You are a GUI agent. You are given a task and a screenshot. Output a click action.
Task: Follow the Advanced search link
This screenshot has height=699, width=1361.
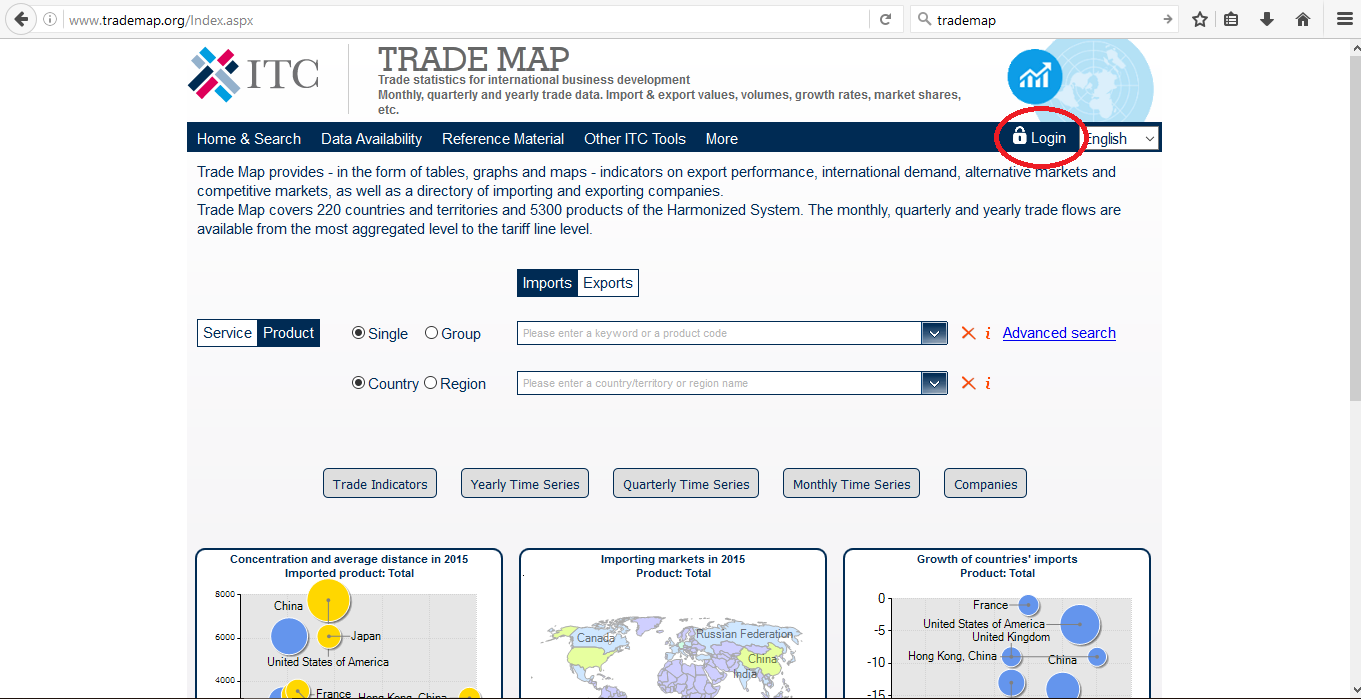pyautogui.click(x=1058, y=332)
